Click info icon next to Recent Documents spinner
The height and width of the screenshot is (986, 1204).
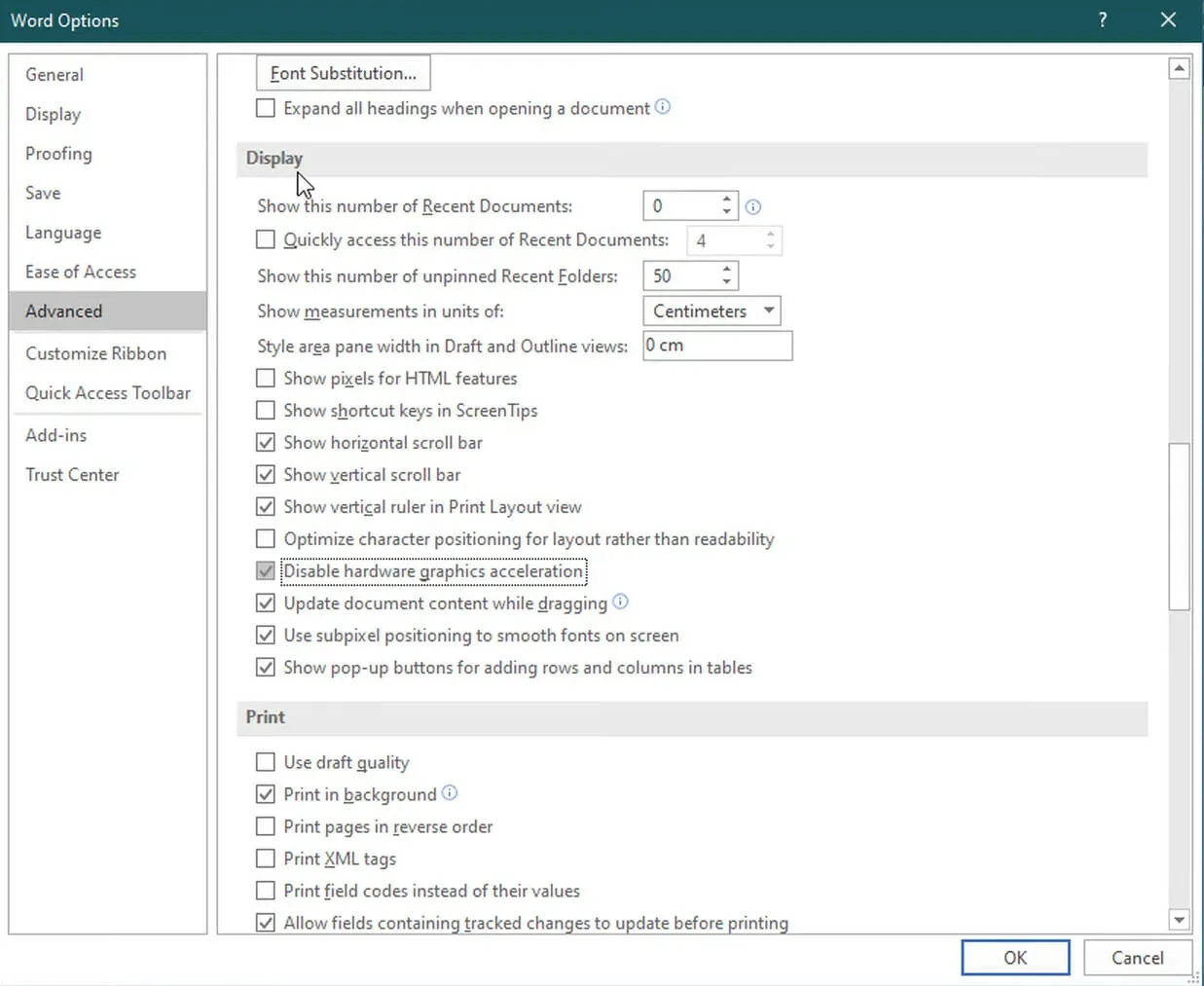753,206
